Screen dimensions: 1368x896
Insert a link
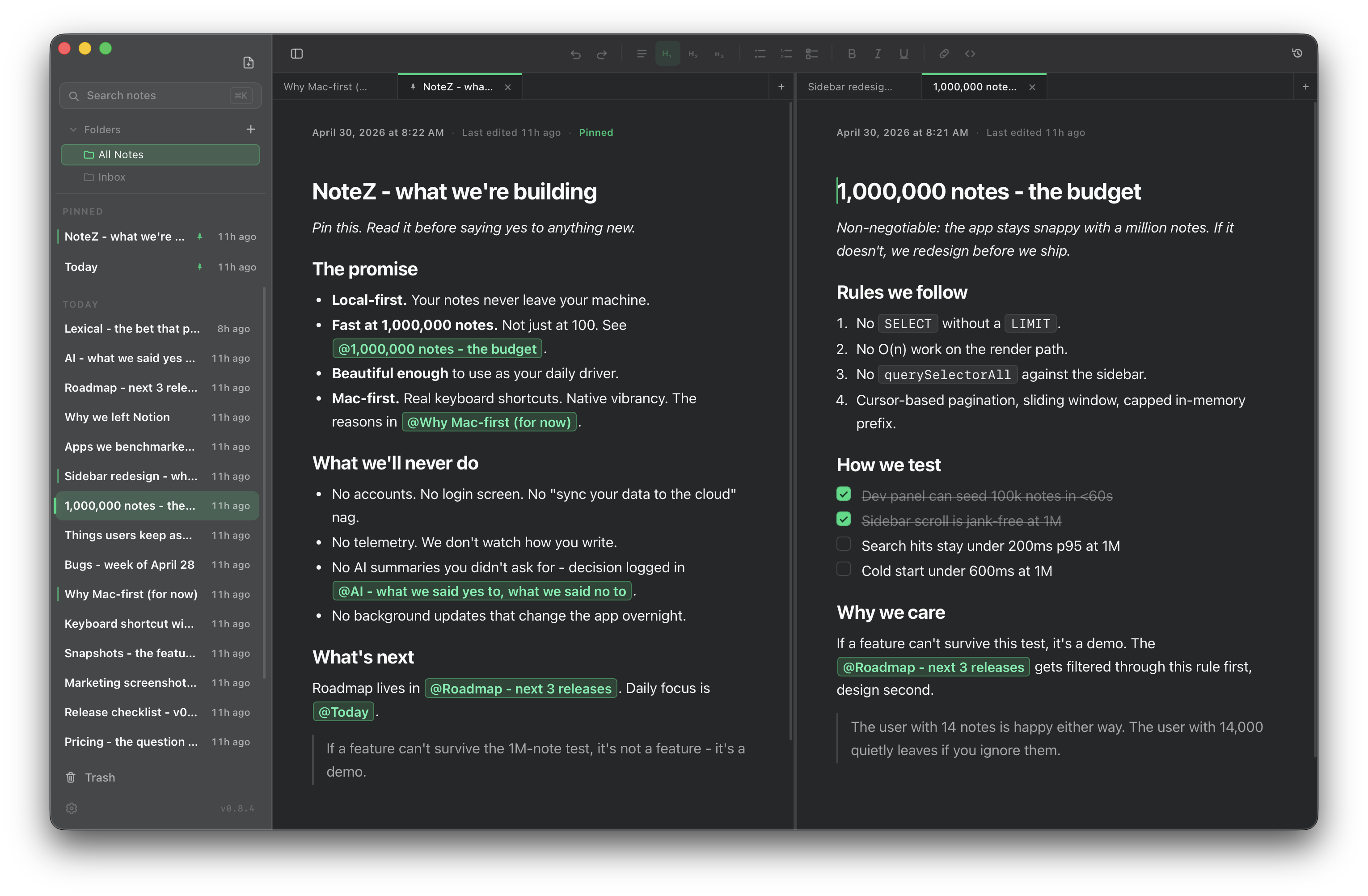[x=944, y=54]
